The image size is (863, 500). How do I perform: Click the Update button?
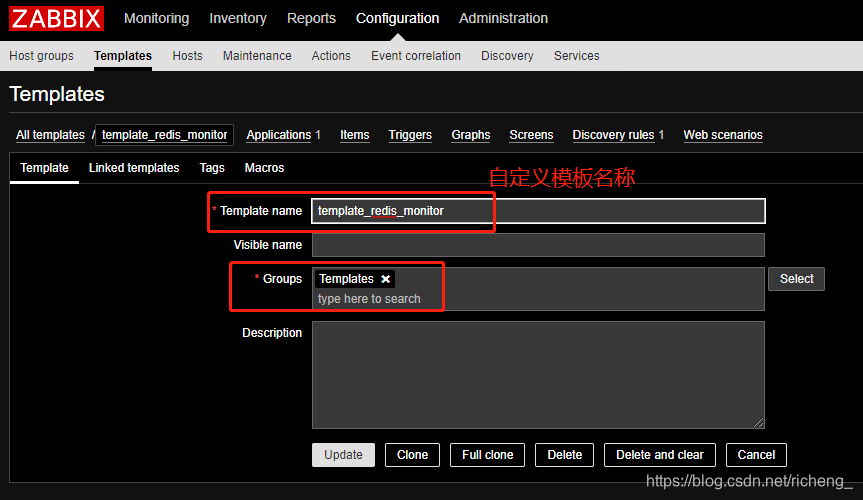pyautogui.click(x=343, y=455)
